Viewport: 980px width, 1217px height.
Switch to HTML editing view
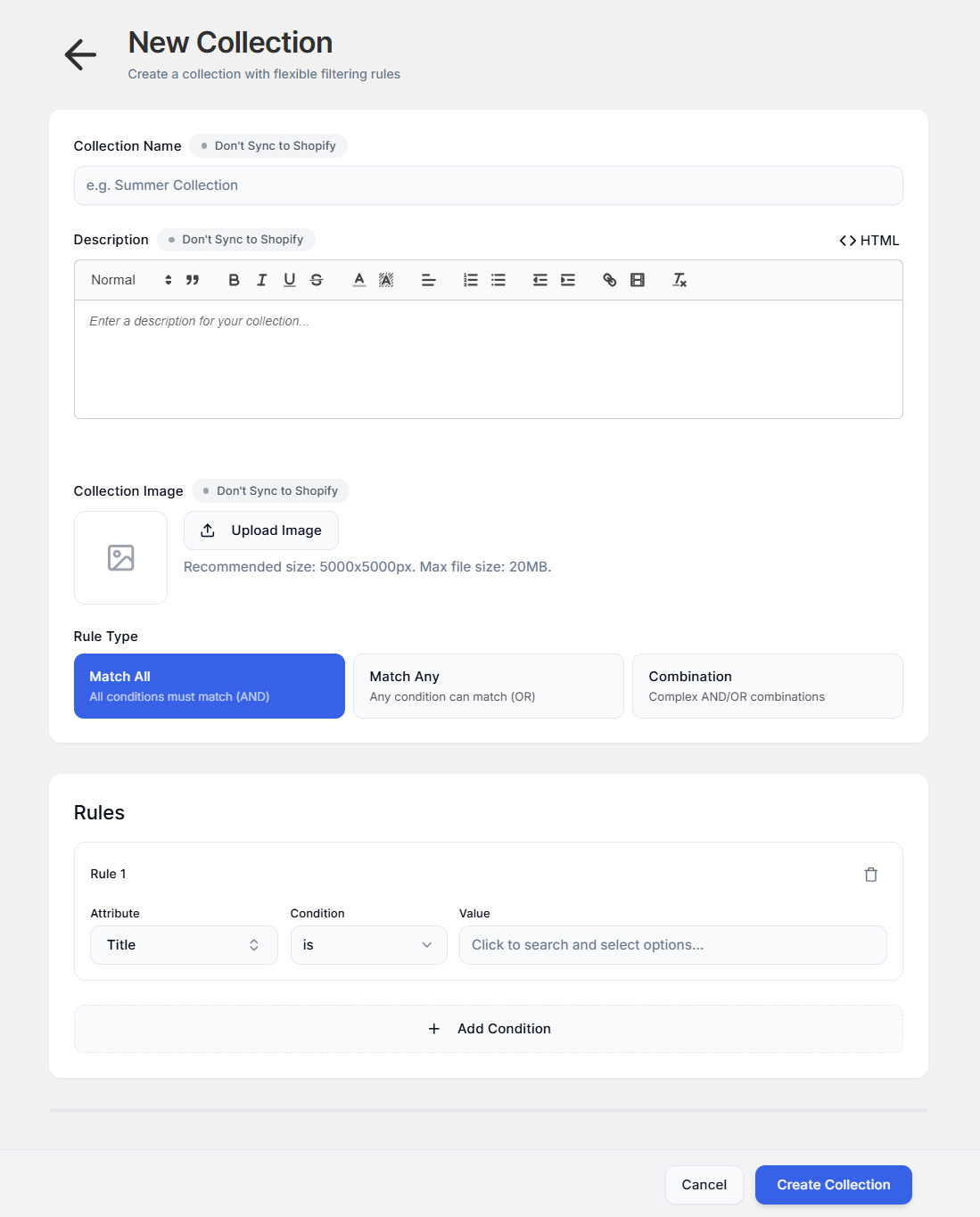(869, 240)
